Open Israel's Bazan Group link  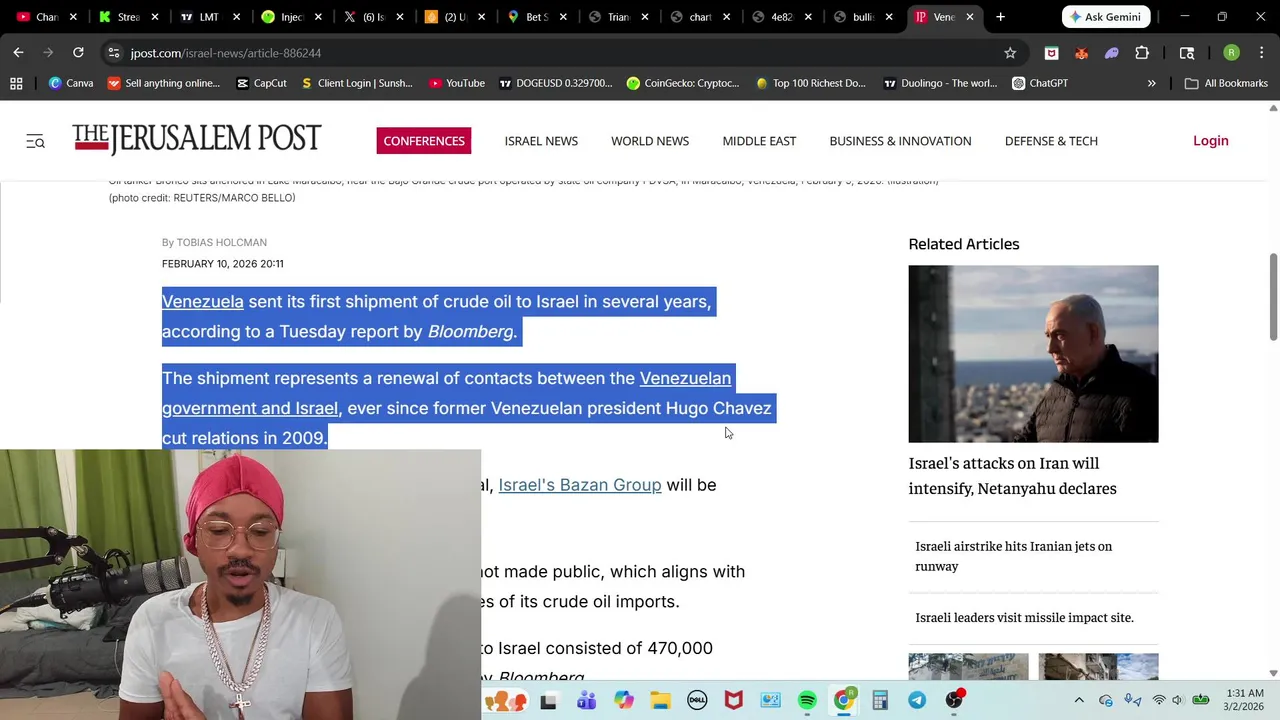580,484
